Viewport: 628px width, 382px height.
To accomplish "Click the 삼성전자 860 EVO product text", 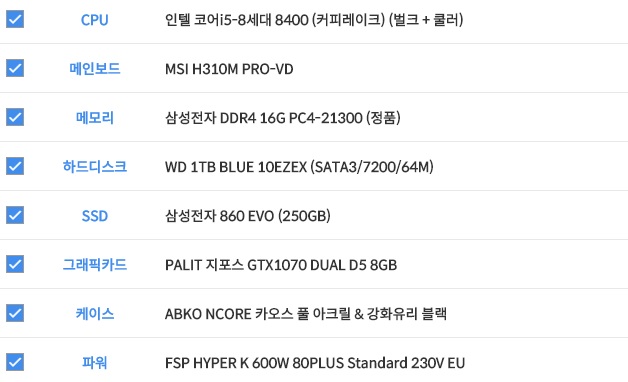I will pyautogui.click(x=248, y=216).
